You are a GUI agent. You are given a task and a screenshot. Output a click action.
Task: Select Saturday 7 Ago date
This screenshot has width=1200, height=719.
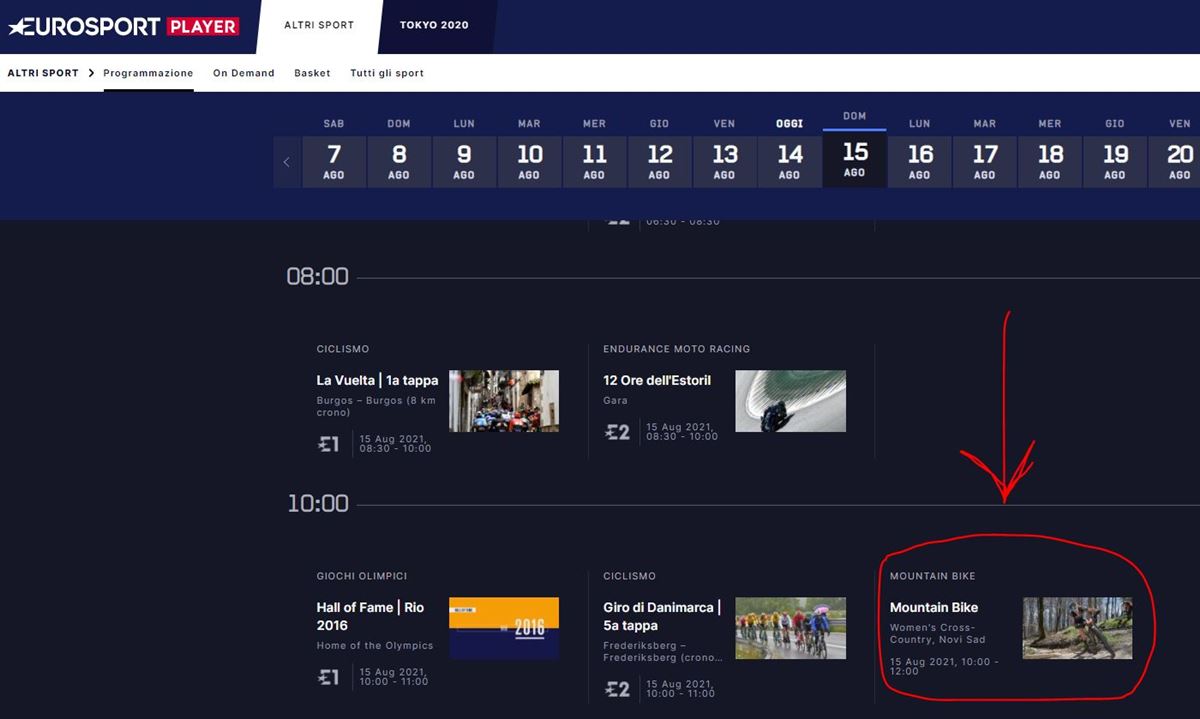tap(334, 162)
